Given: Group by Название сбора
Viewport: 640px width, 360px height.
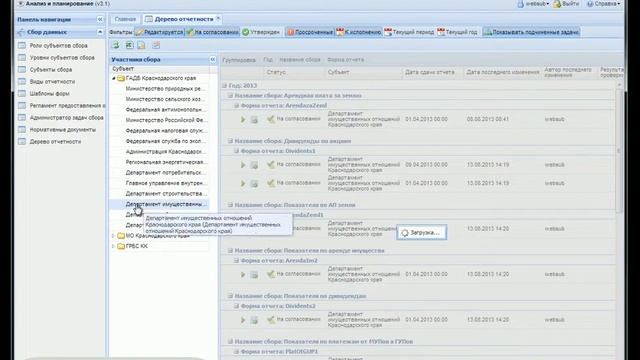Looking at the screenshot, I should [x=300, y=60].
